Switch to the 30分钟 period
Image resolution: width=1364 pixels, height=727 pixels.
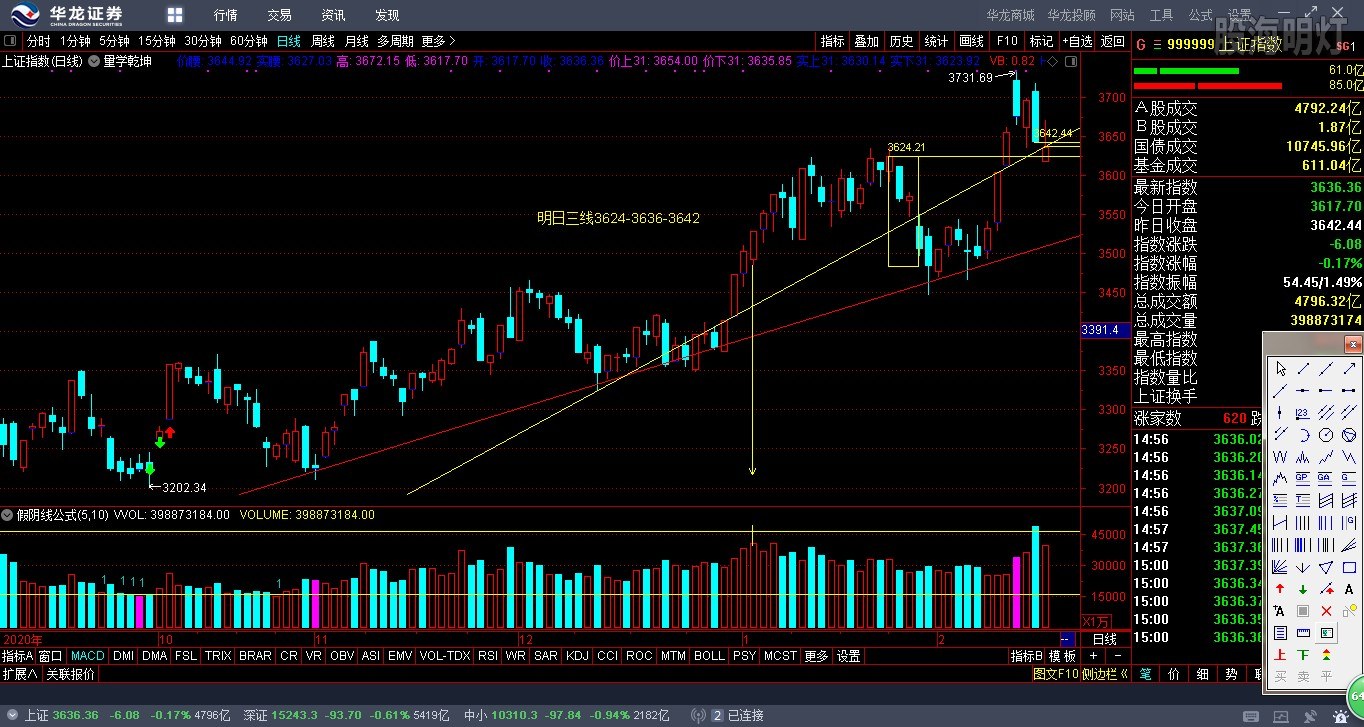[x=203, y=41]
